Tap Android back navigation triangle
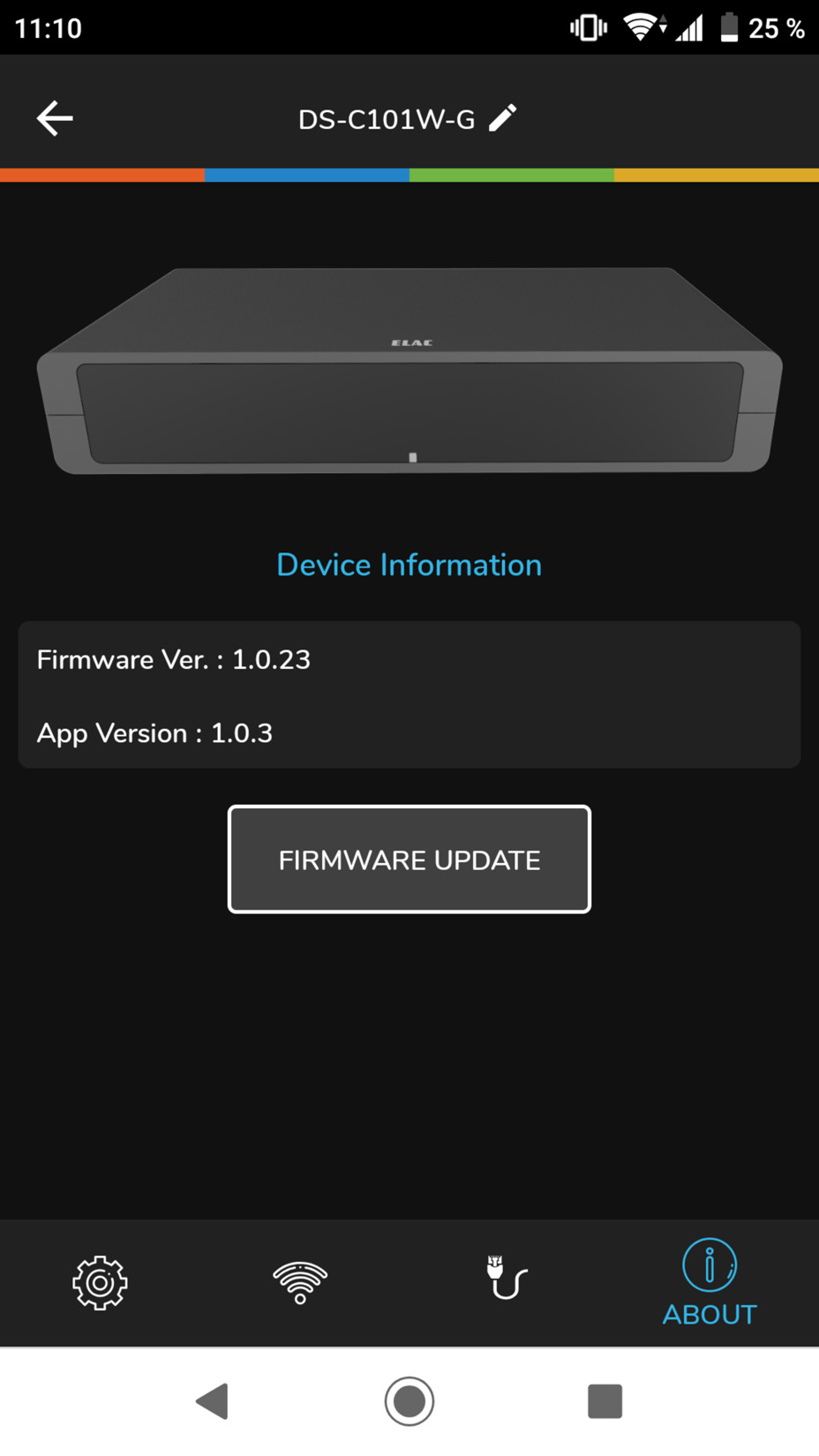The width and height of the screenshot is (819, 1456). pyautogui.click(x=213, y=1400)
